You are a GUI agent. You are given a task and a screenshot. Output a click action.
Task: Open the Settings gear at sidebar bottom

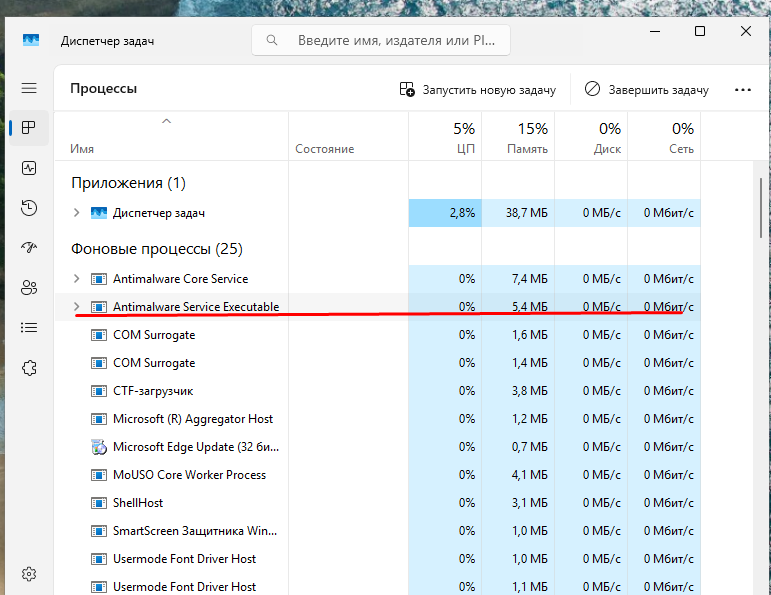(29, 574)
